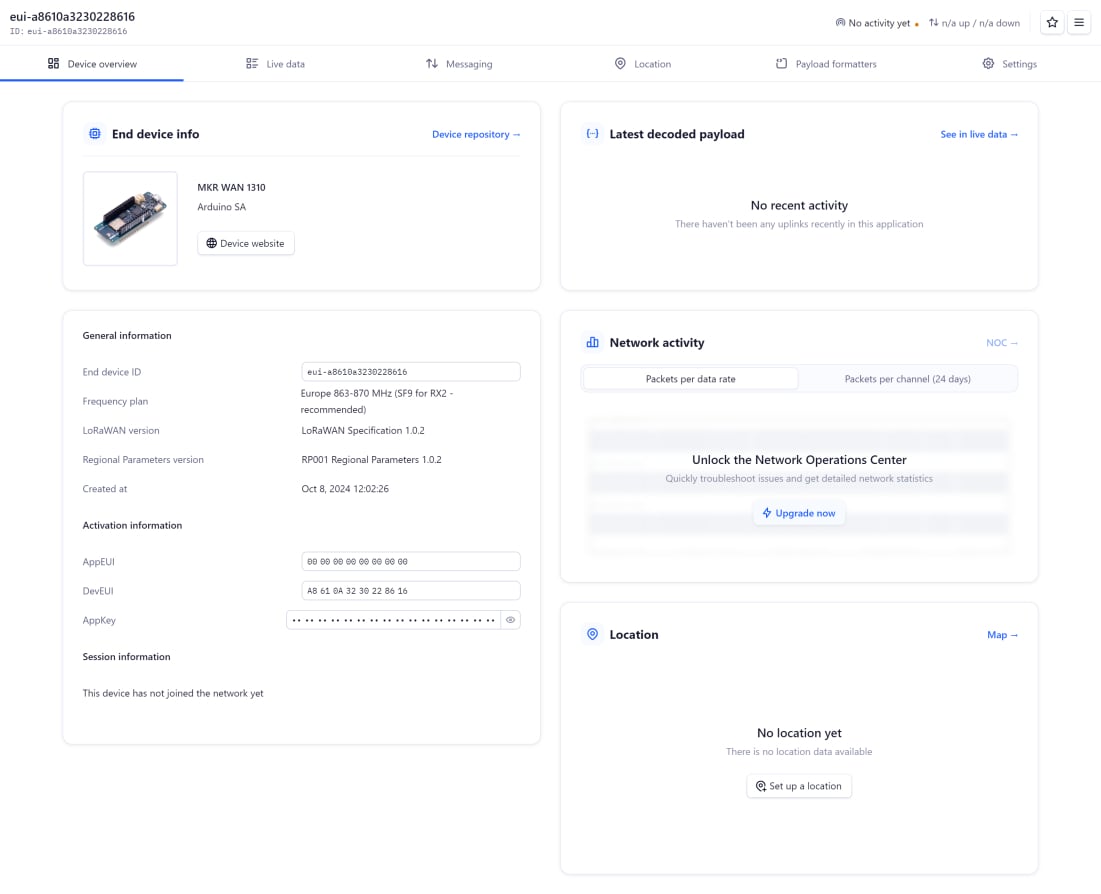The height and width of the screenshot is (894, 1101).
Task: Open the Device repository link
Action: click(x=476, y=133)
